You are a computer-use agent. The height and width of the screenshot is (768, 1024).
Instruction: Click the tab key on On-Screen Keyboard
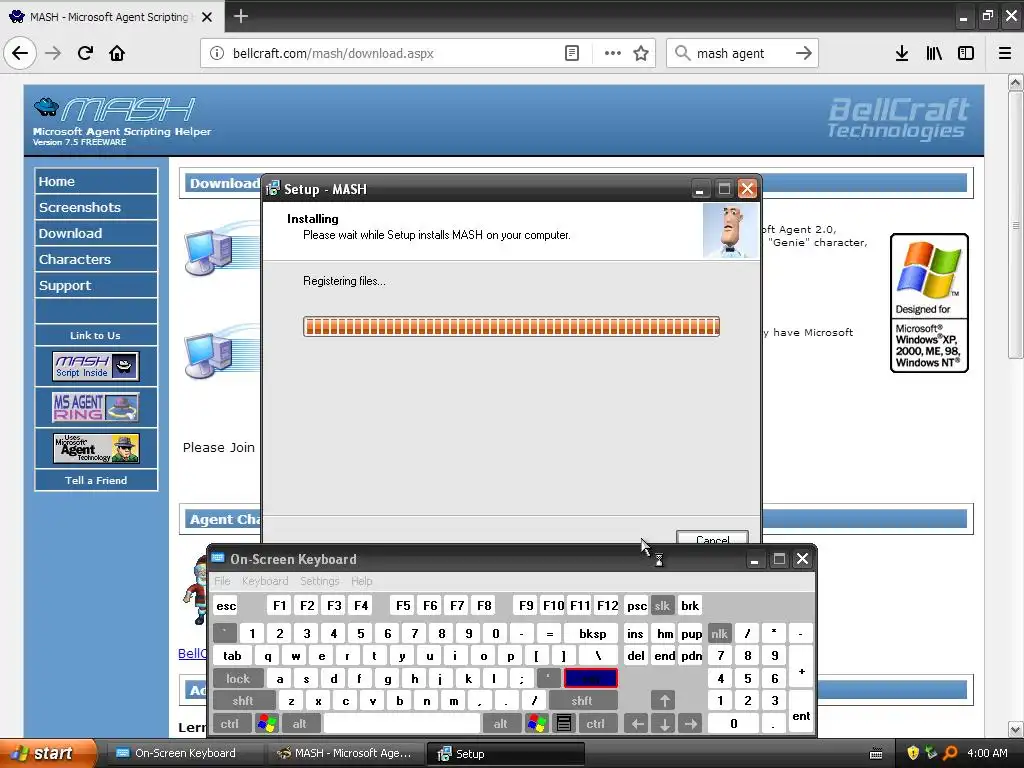[x=232, y=656]
